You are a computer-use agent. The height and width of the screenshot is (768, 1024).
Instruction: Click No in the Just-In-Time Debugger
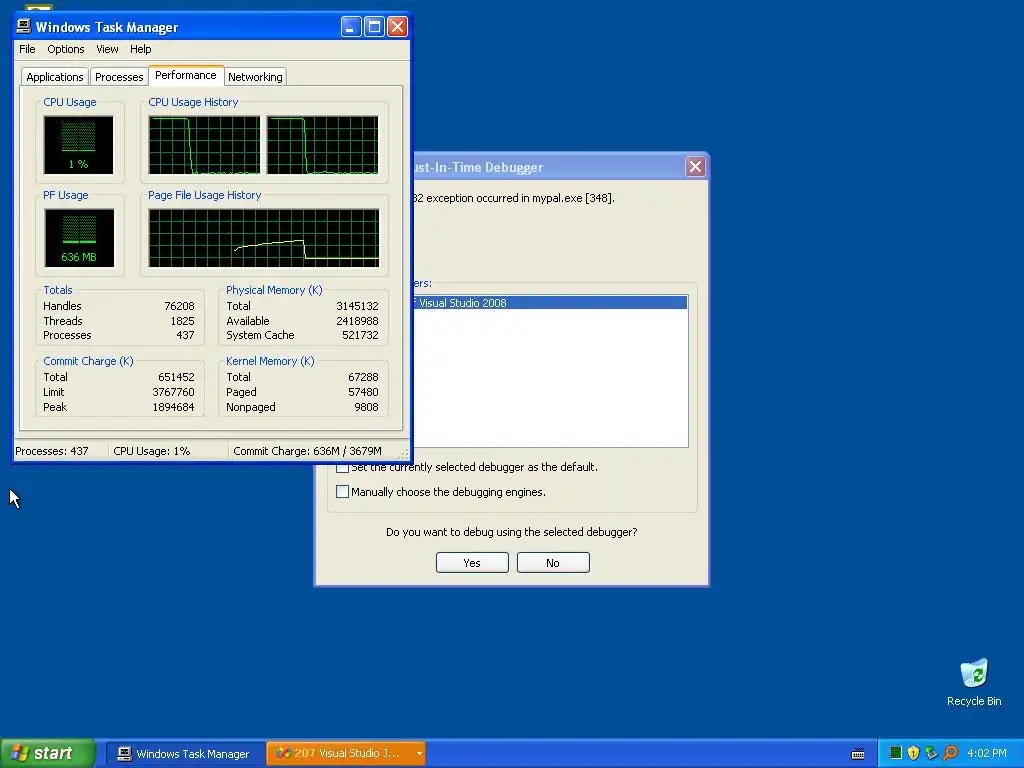(x=553, y=563)
